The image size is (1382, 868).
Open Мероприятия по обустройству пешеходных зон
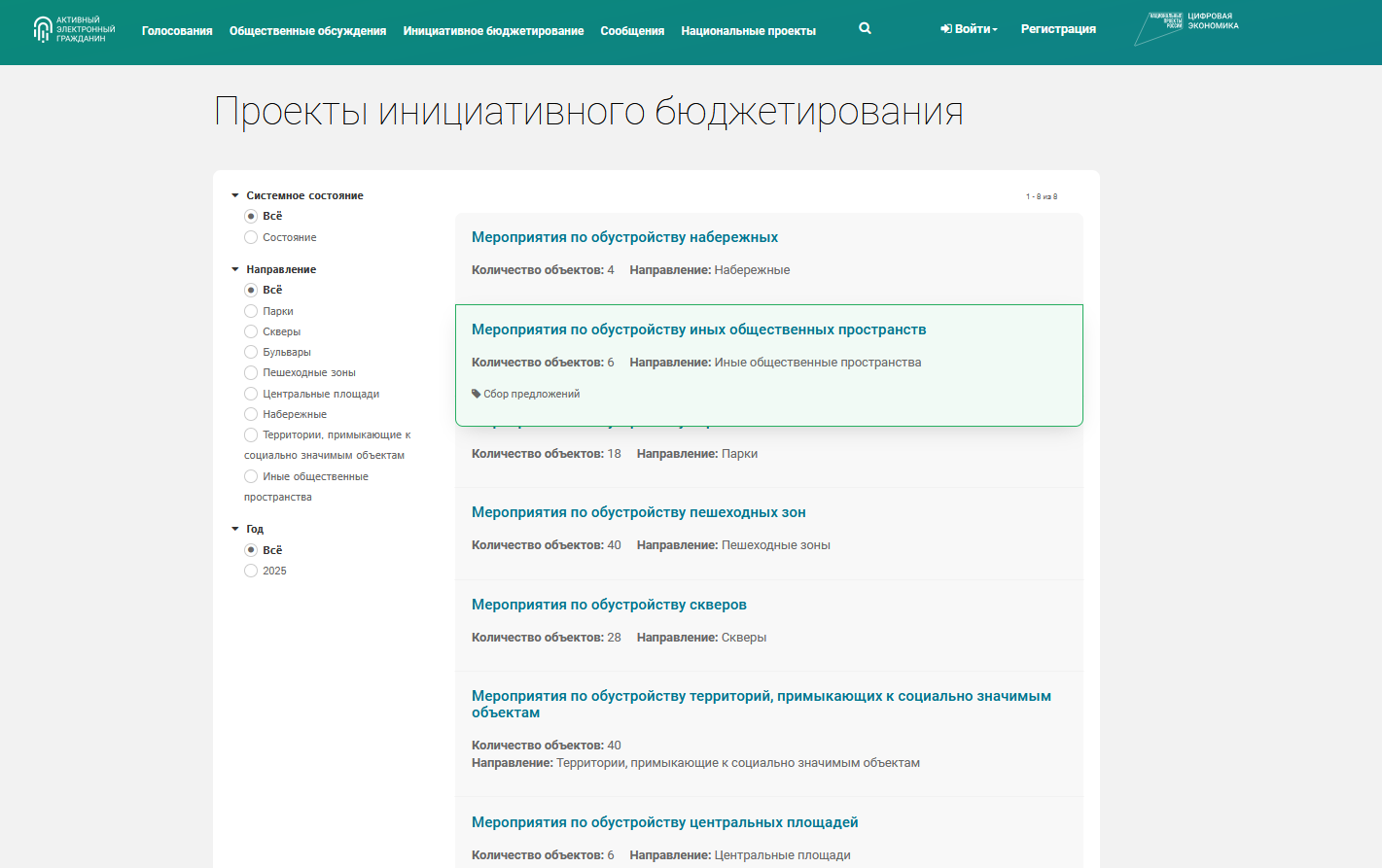pyautogui.click(x=638, y=512)
